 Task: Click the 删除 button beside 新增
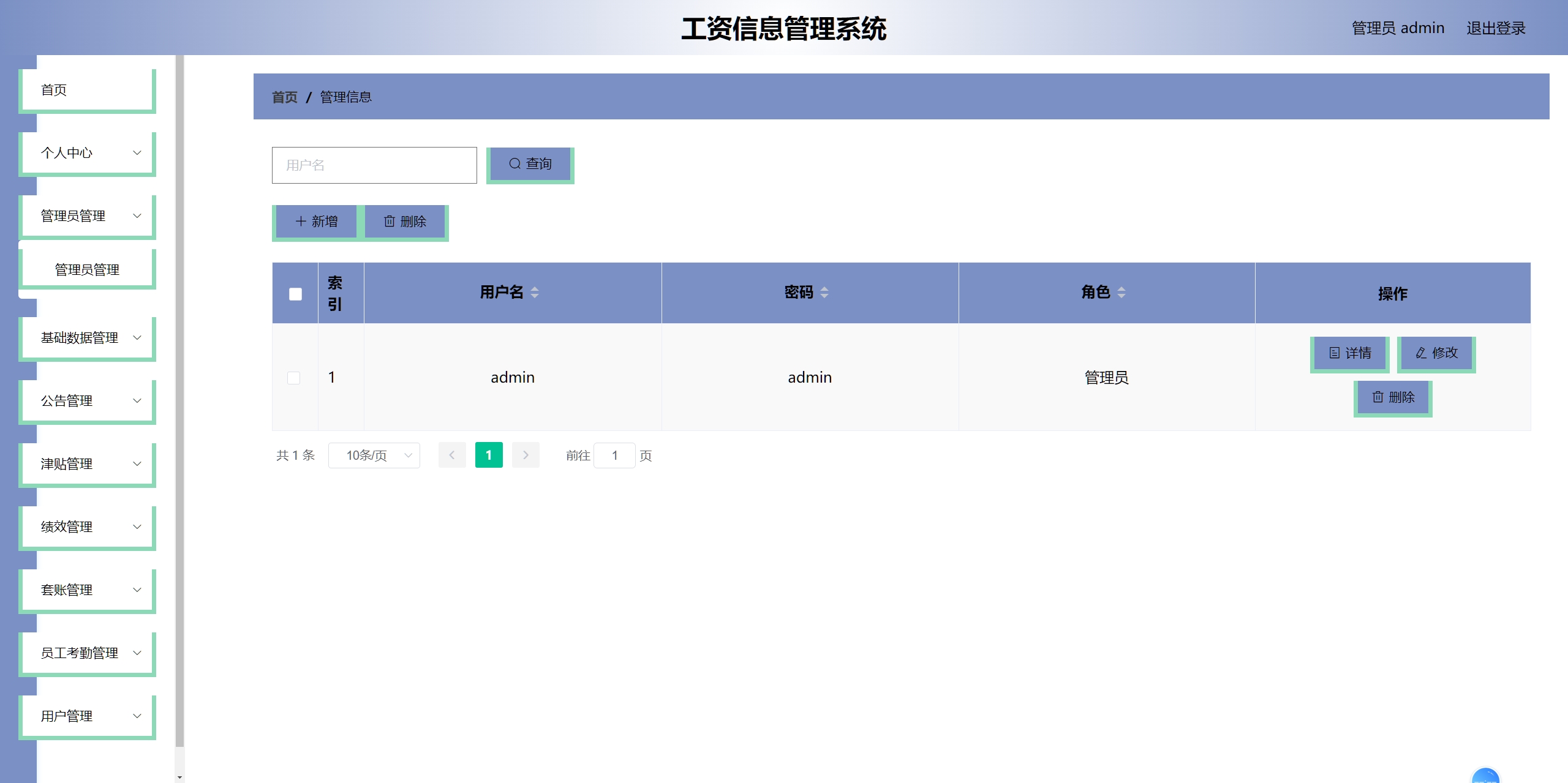[405, 222]
